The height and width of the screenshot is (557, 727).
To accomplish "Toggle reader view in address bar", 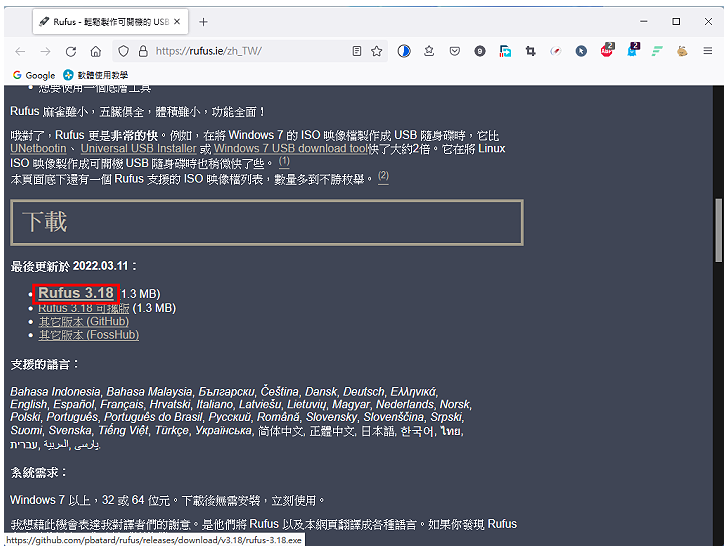I will 357,51.
